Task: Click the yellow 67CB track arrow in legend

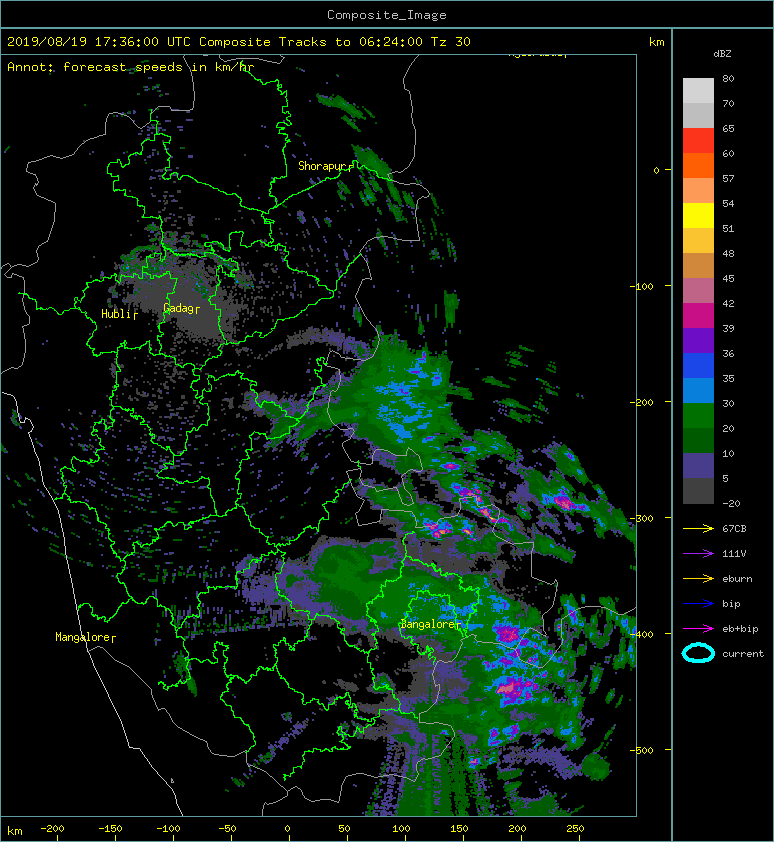Action: click(698, 529)
